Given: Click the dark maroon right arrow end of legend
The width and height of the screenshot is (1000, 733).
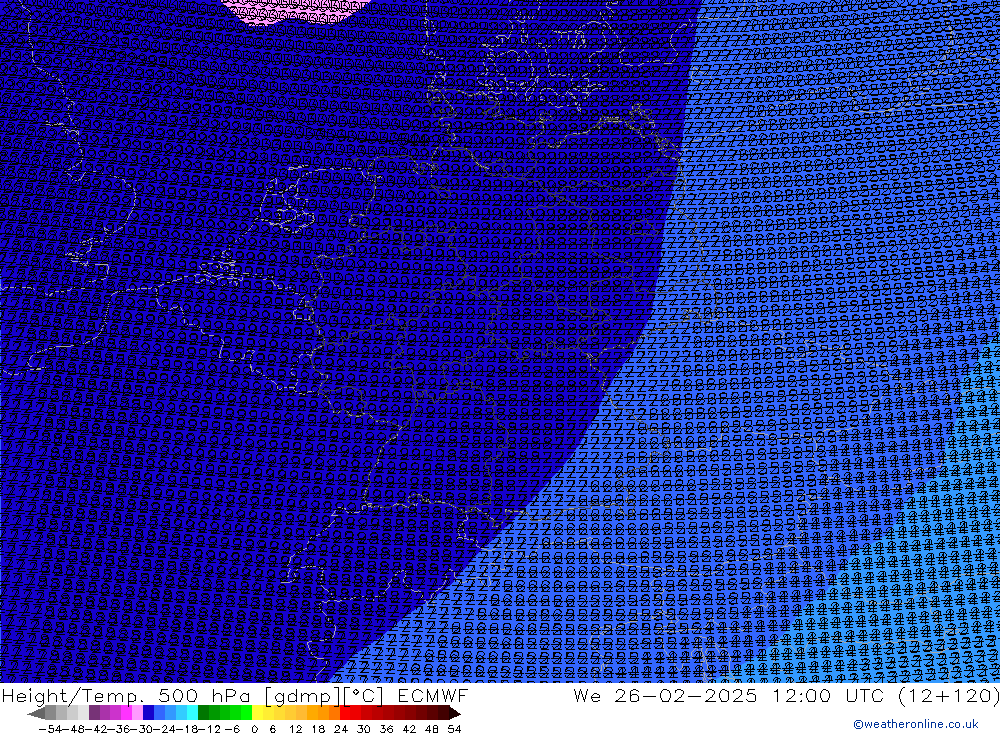Looking at the screenshot, I should coord(454,713).
